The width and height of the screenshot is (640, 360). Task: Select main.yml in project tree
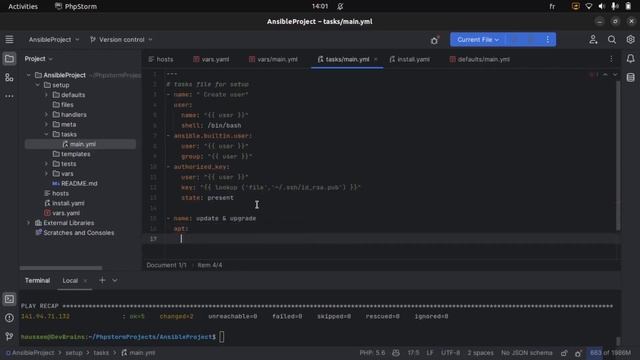pos(80,144)
